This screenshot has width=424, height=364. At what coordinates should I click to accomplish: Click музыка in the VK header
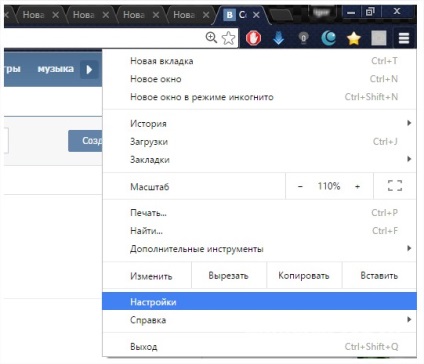click(56, 69)
